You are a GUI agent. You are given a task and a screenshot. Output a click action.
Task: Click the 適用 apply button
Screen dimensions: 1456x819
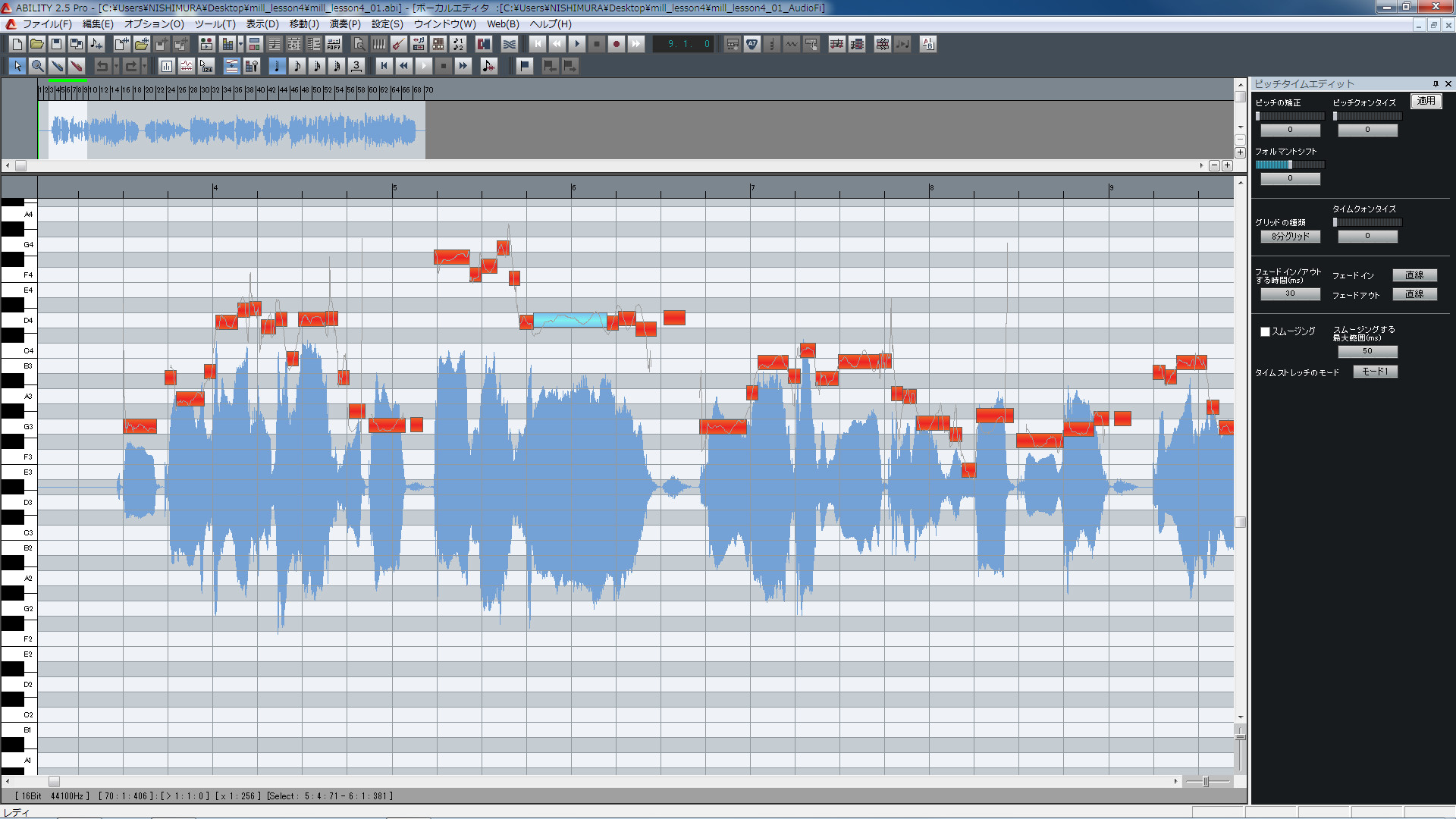click(1426, 101)
